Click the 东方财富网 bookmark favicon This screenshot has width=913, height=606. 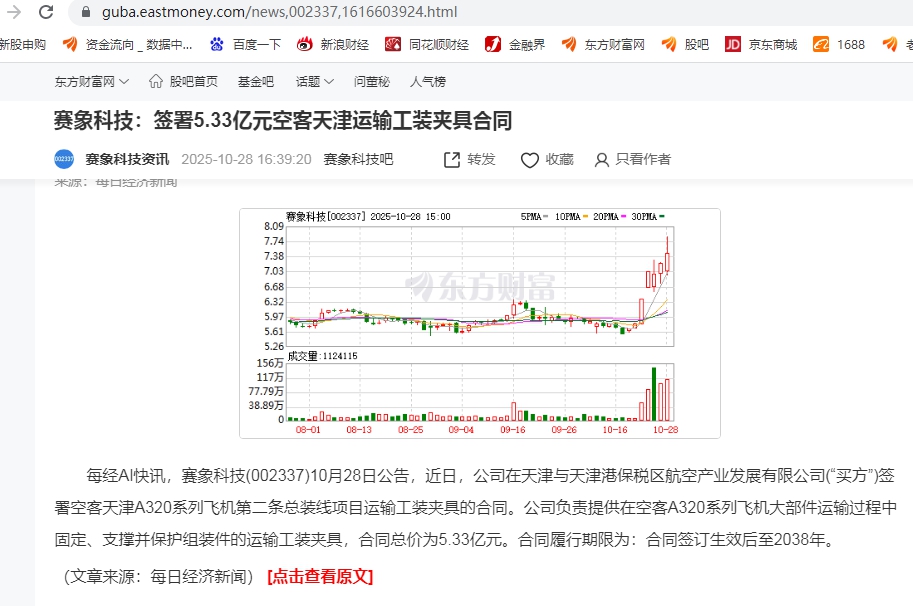(x=569, y=44)
